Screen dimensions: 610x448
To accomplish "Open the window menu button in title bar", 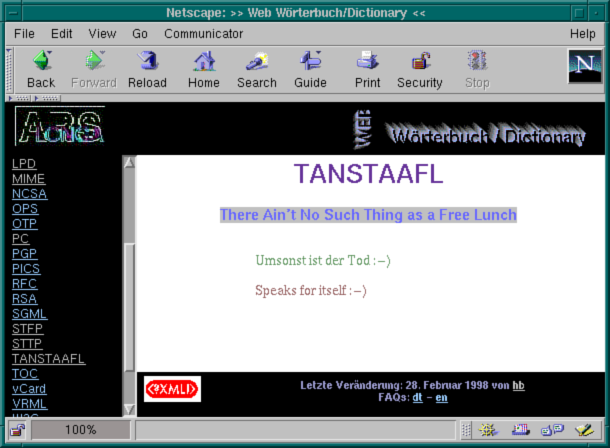I will click(13, 13).
